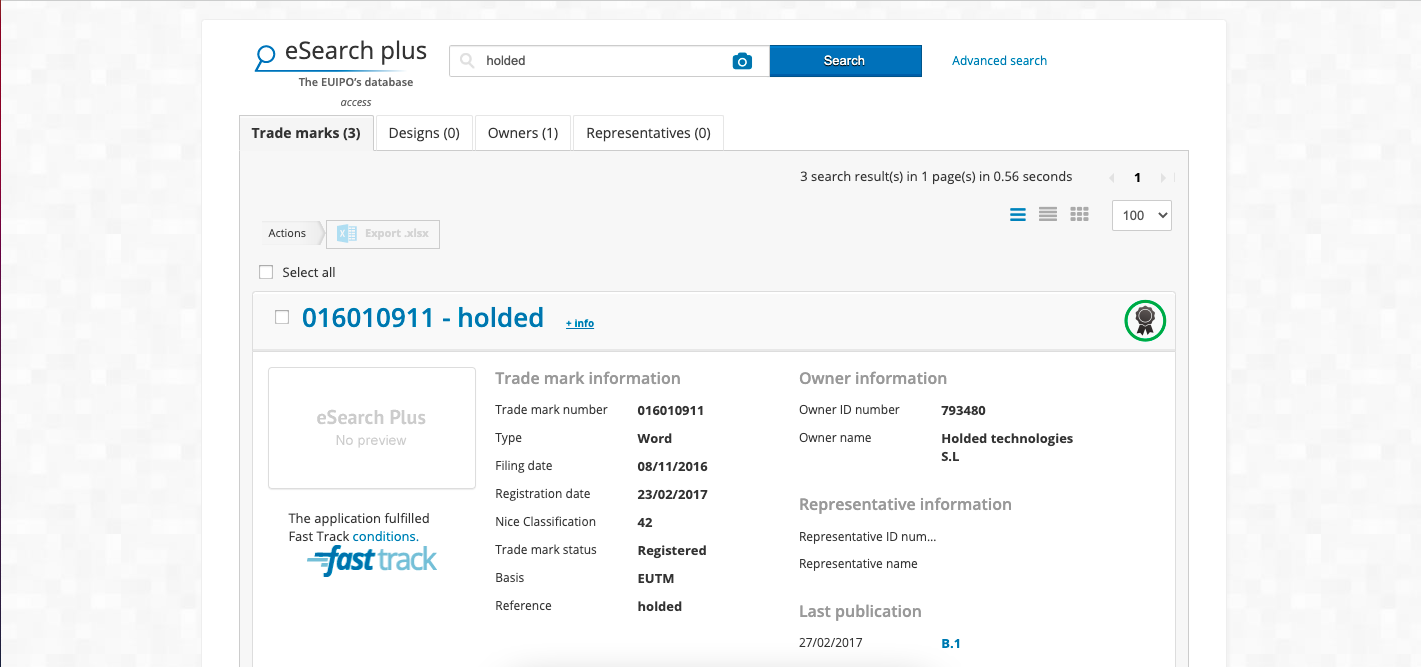Check the checkbox beside trademark 016010911
The image size is (1421, 667).
(282, 315)
